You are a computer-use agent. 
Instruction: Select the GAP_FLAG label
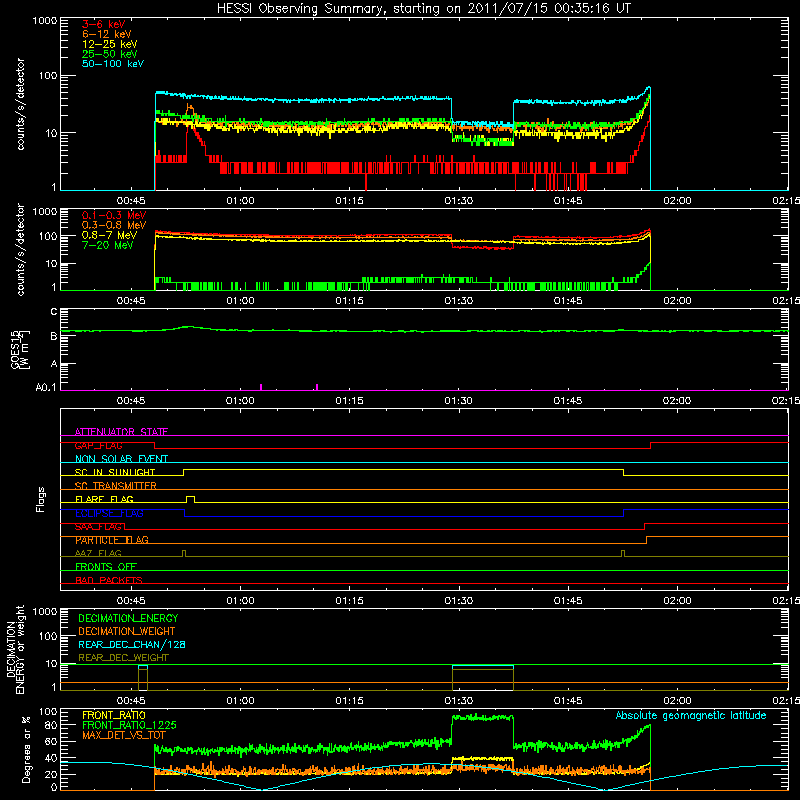pyautogui.click(x=98, y=445)
